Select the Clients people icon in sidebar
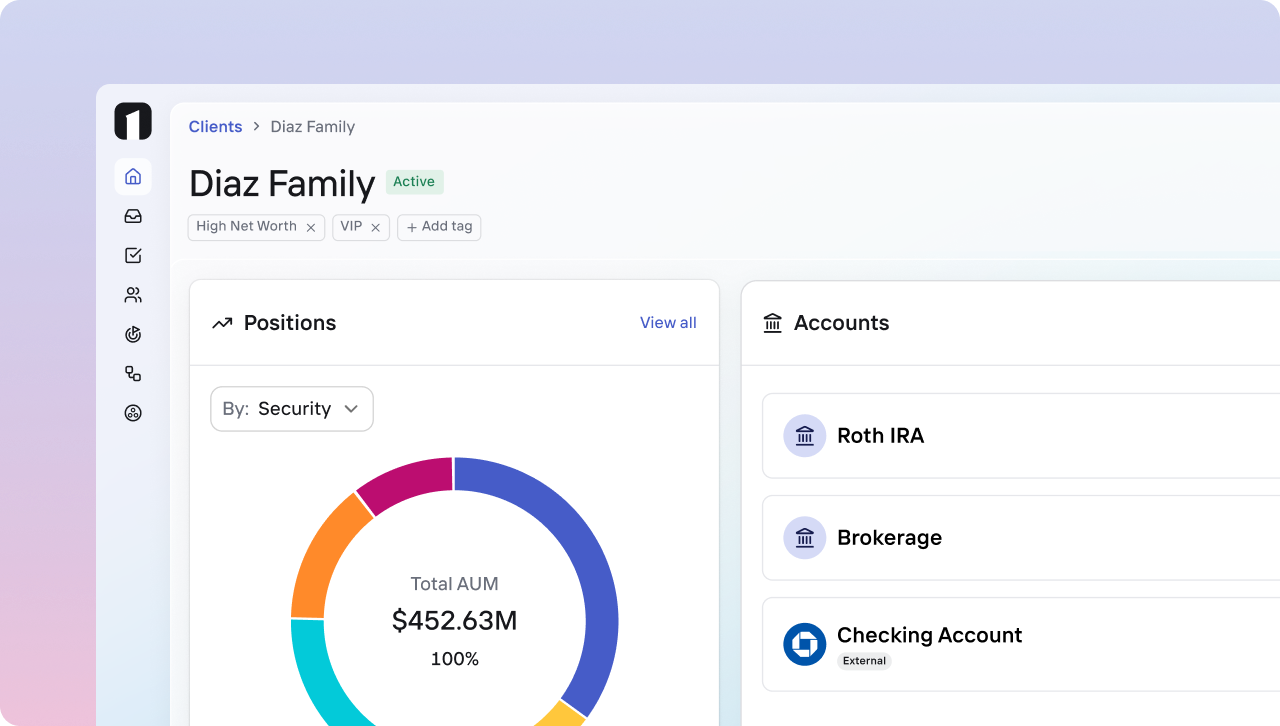Screen dimensions: 1280x726 tap(132, 294)
